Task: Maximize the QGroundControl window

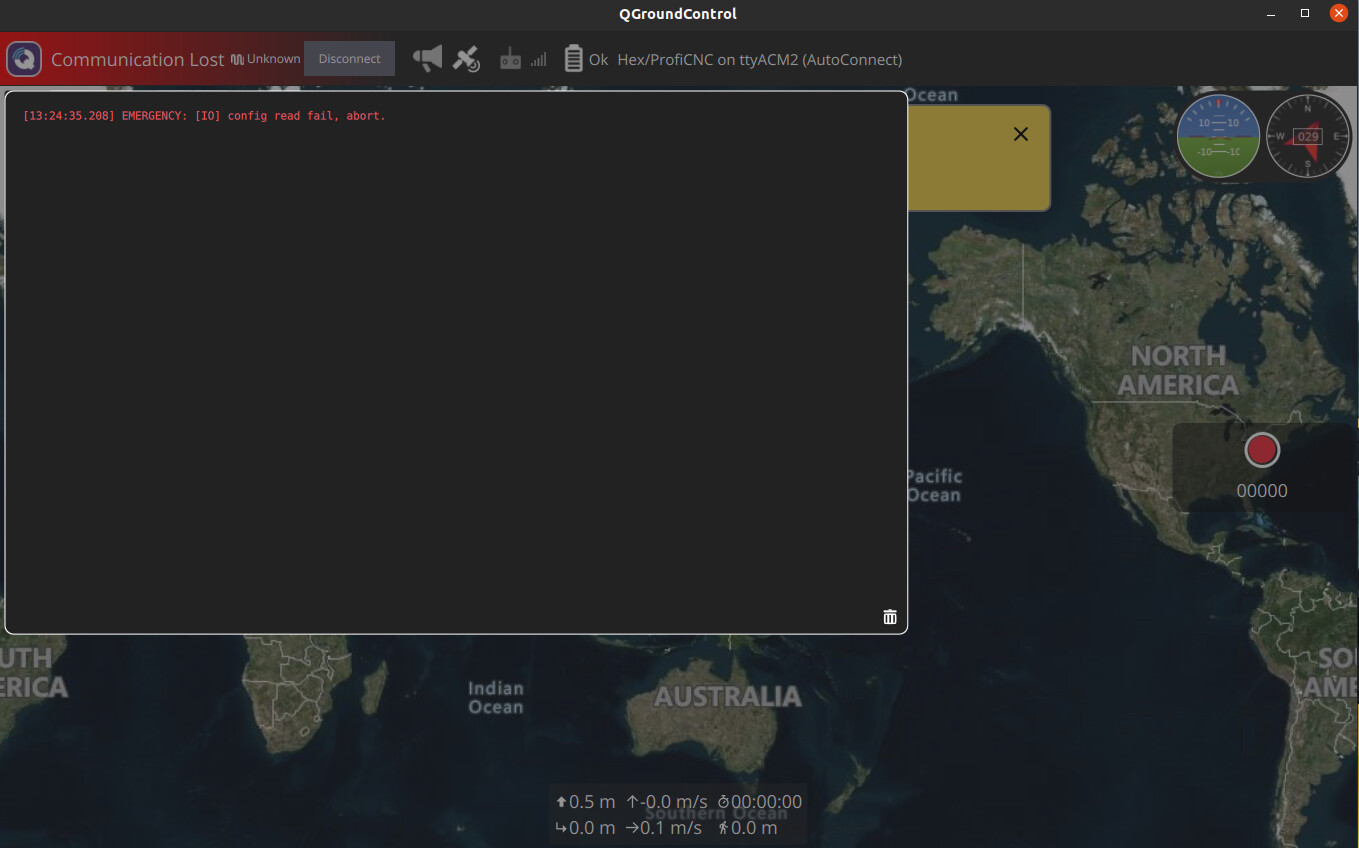Action: point(1305,14)
